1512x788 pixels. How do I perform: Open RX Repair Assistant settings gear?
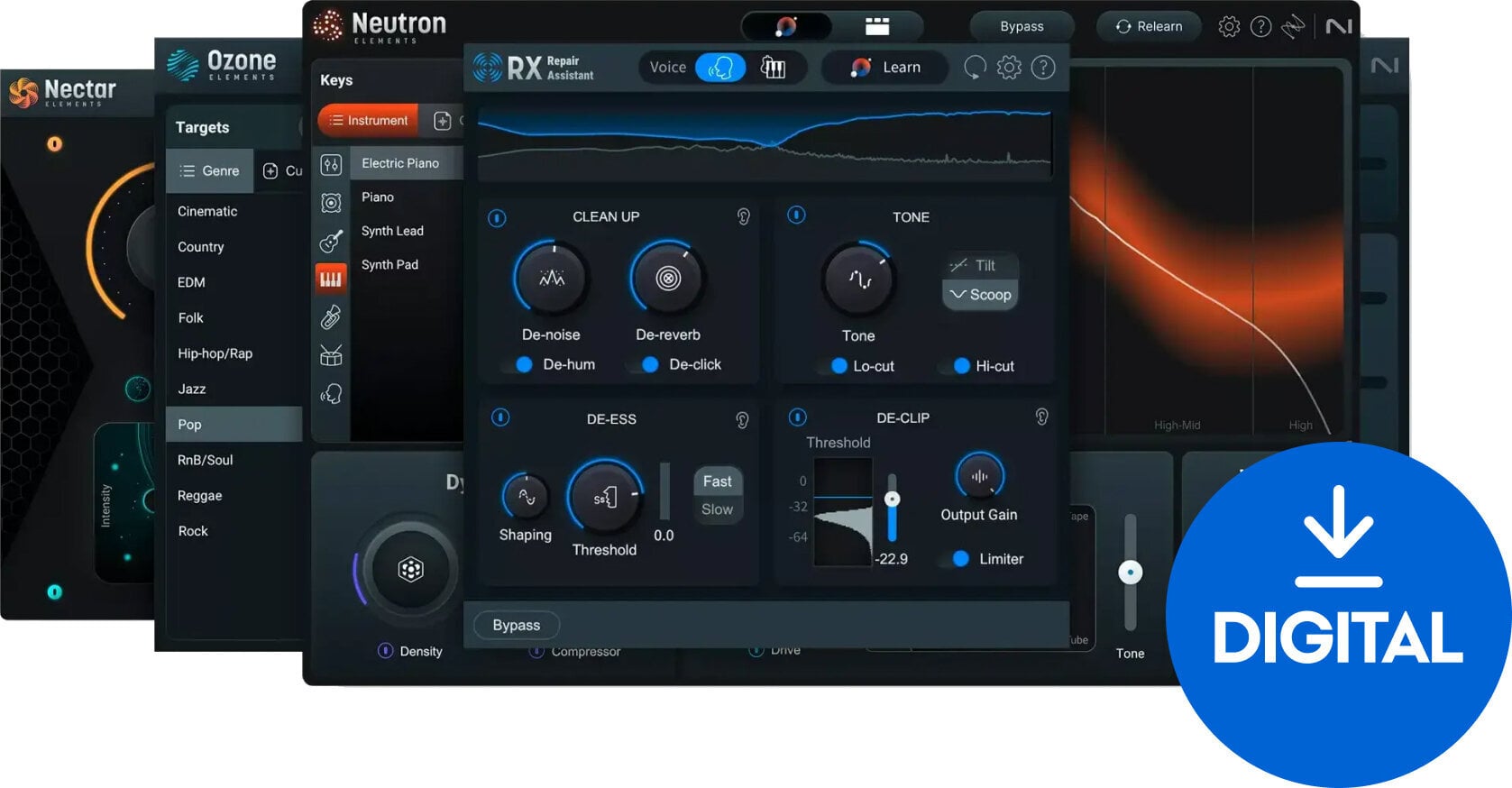tap(1009, 68)
